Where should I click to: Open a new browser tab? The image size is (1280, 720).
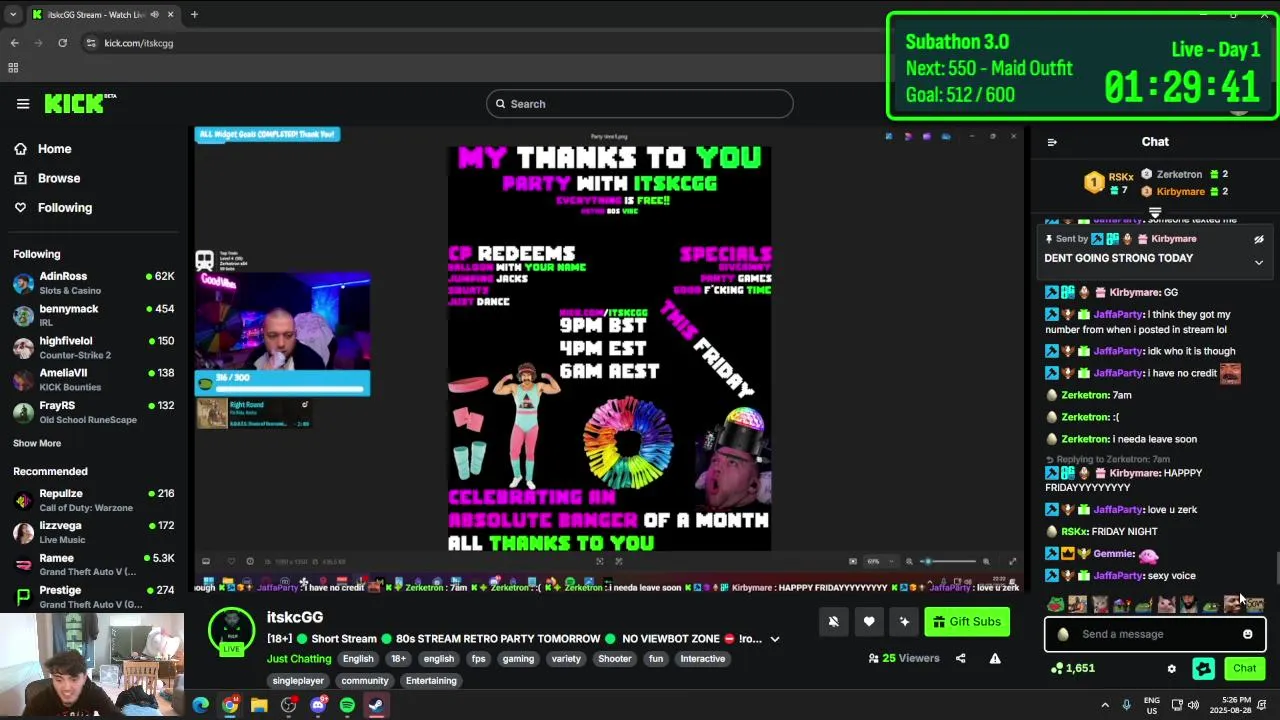[x=194, y=14]
